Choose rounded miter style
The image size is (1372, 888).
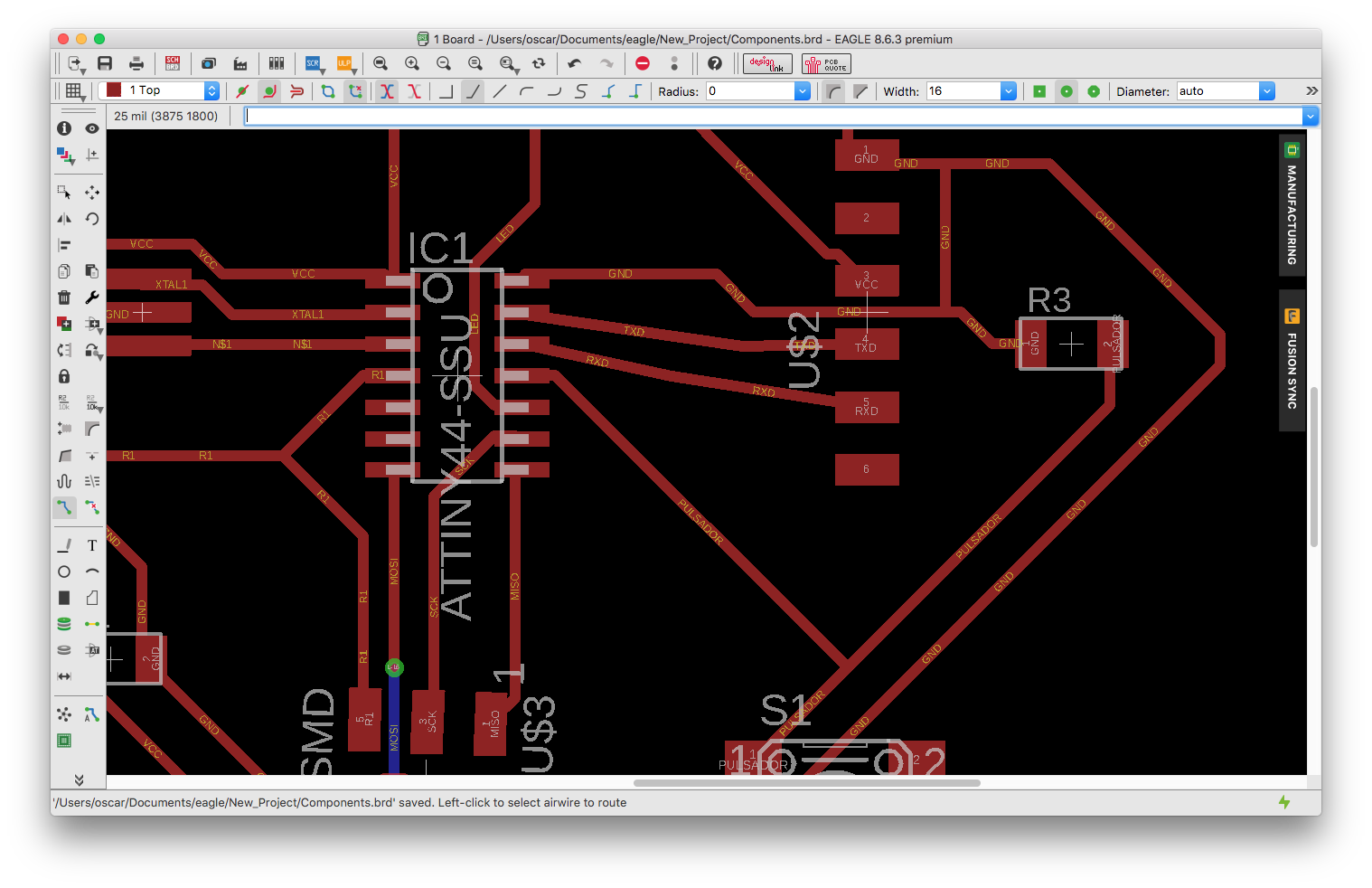click(833, 91)
